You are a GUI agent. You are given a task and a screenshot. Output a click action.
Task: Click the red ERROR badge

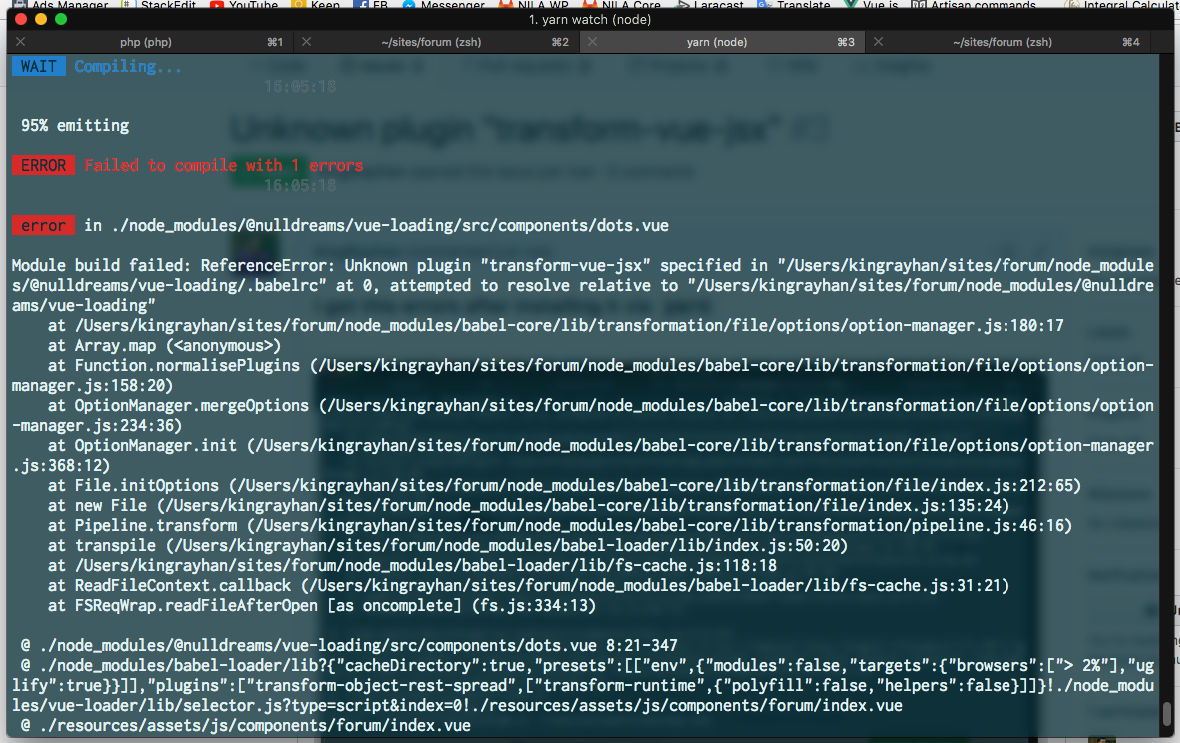(x=43, y=166)
